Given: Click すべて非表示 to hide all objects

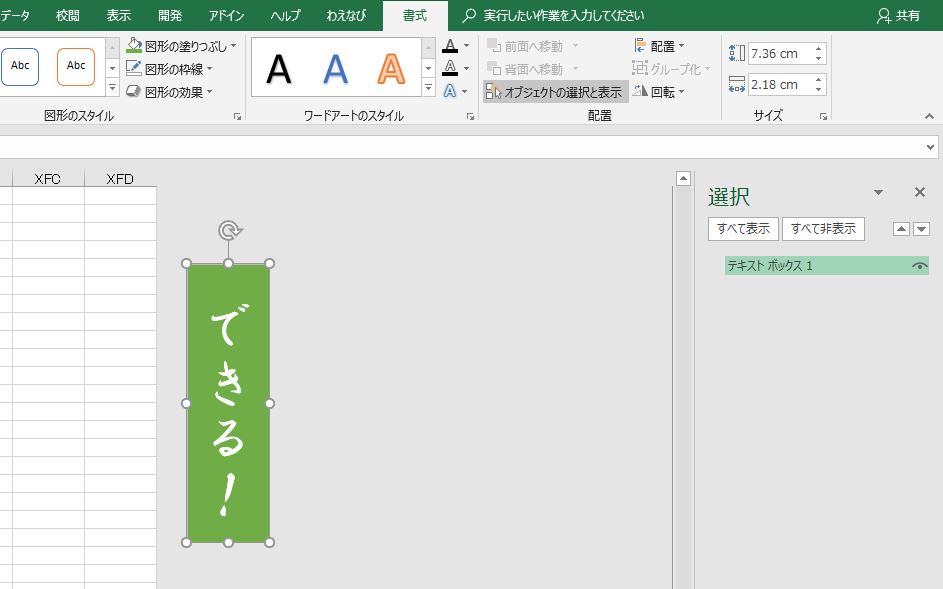Looking at the screenshot, I should click(822, 228).
